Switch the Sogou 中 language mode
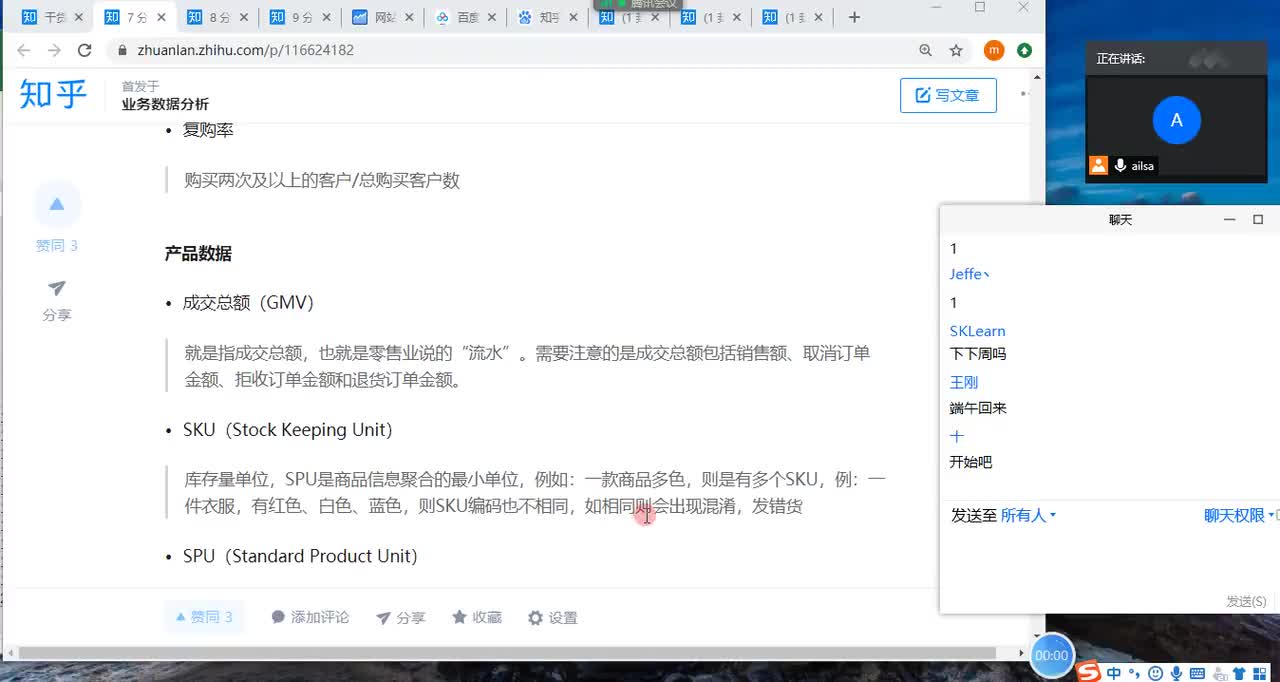Viewport: 1280px width, 682px height. pos(1114,673)
